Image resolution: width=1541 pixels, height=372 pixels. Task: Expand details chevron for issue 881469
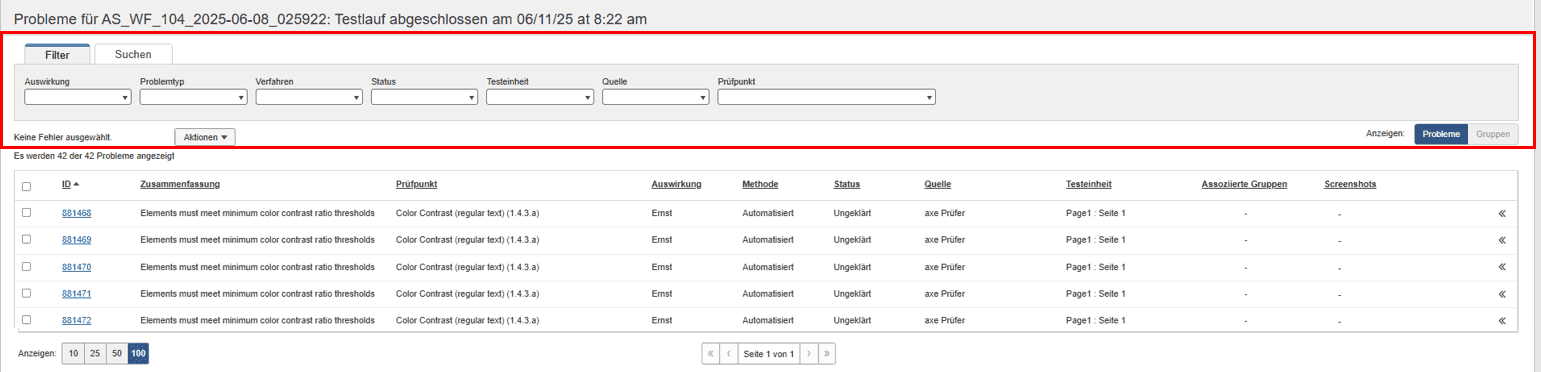1501,240
